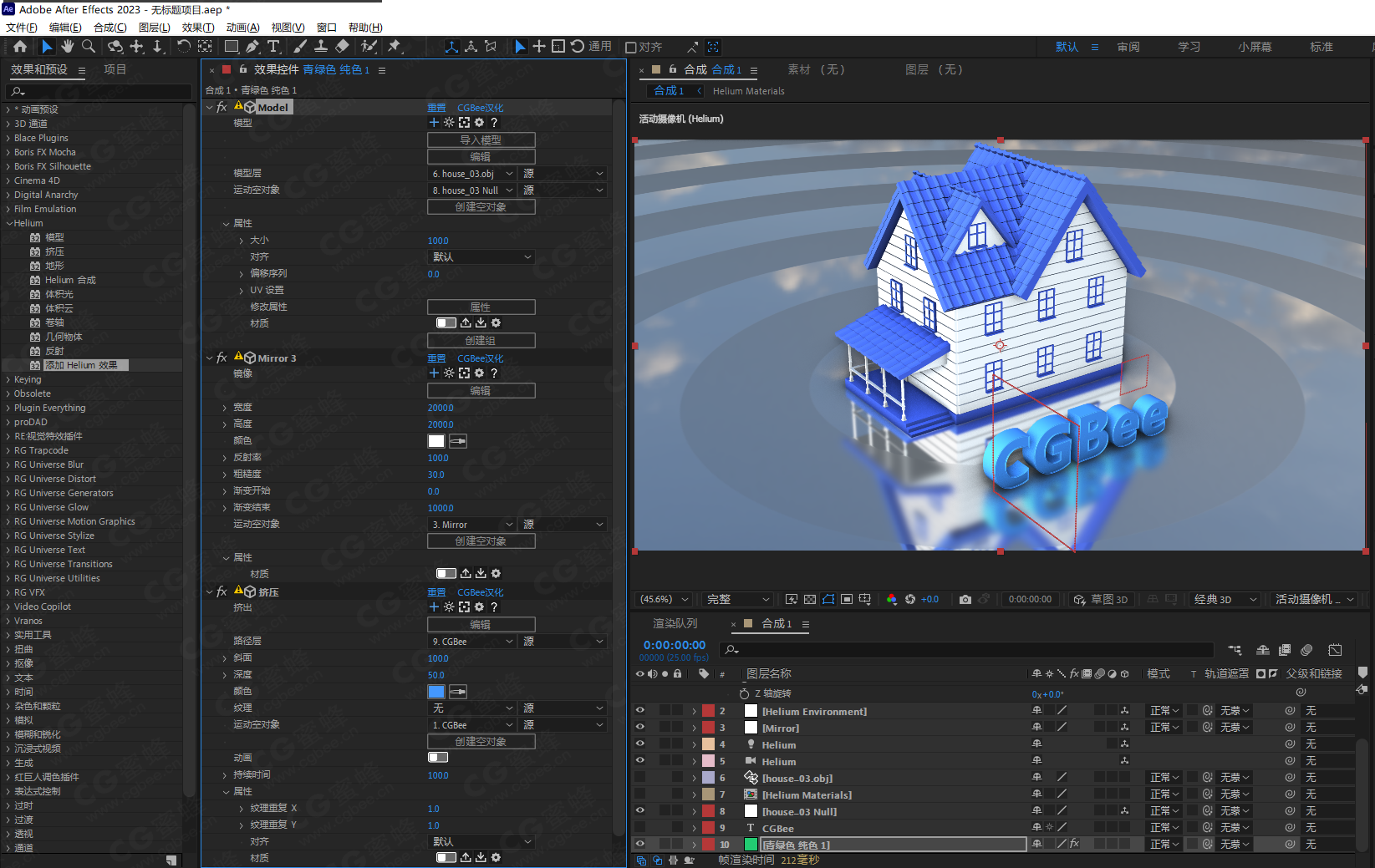The width and height of the screenshot is (1375, 868).
Task: Open the channel RGB color display icon
Action: [892, 599]
